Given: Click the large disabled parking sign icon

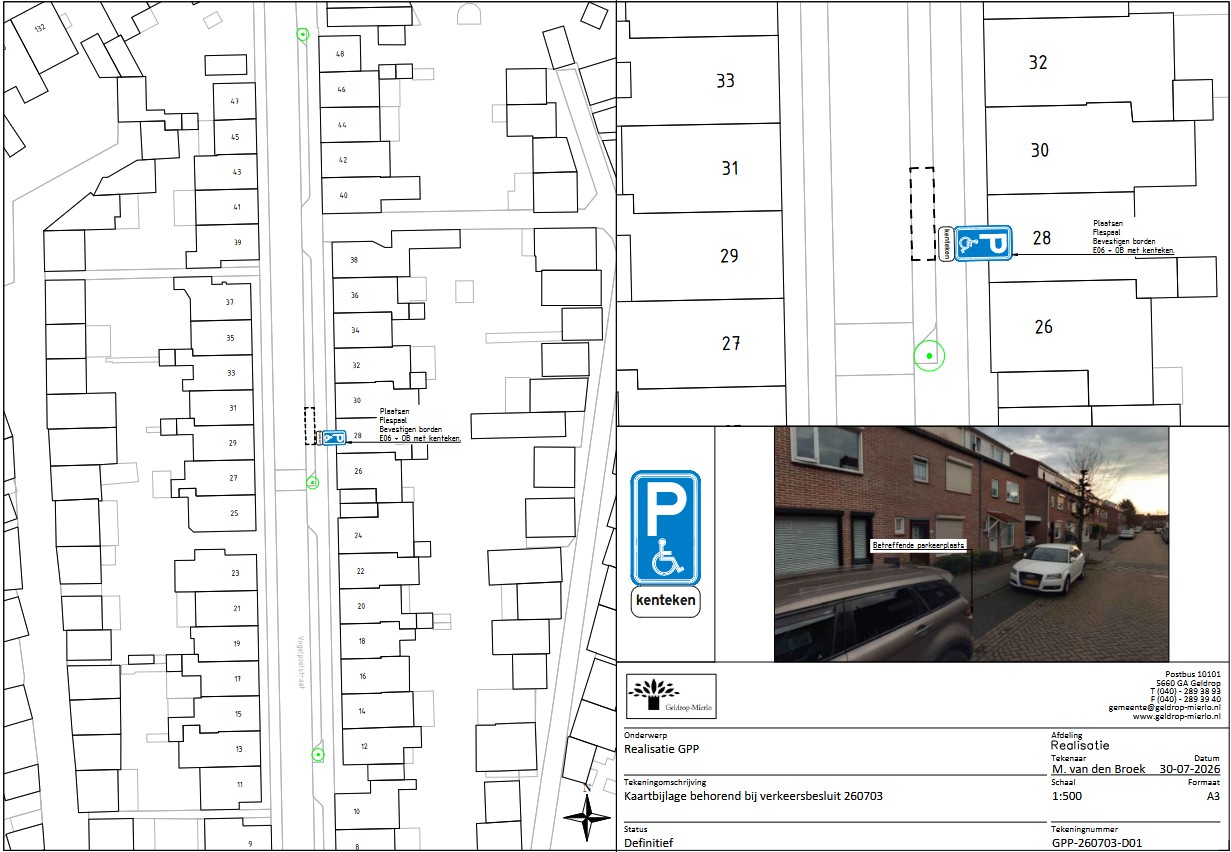Looking at the screenshot, I should 665,528.
